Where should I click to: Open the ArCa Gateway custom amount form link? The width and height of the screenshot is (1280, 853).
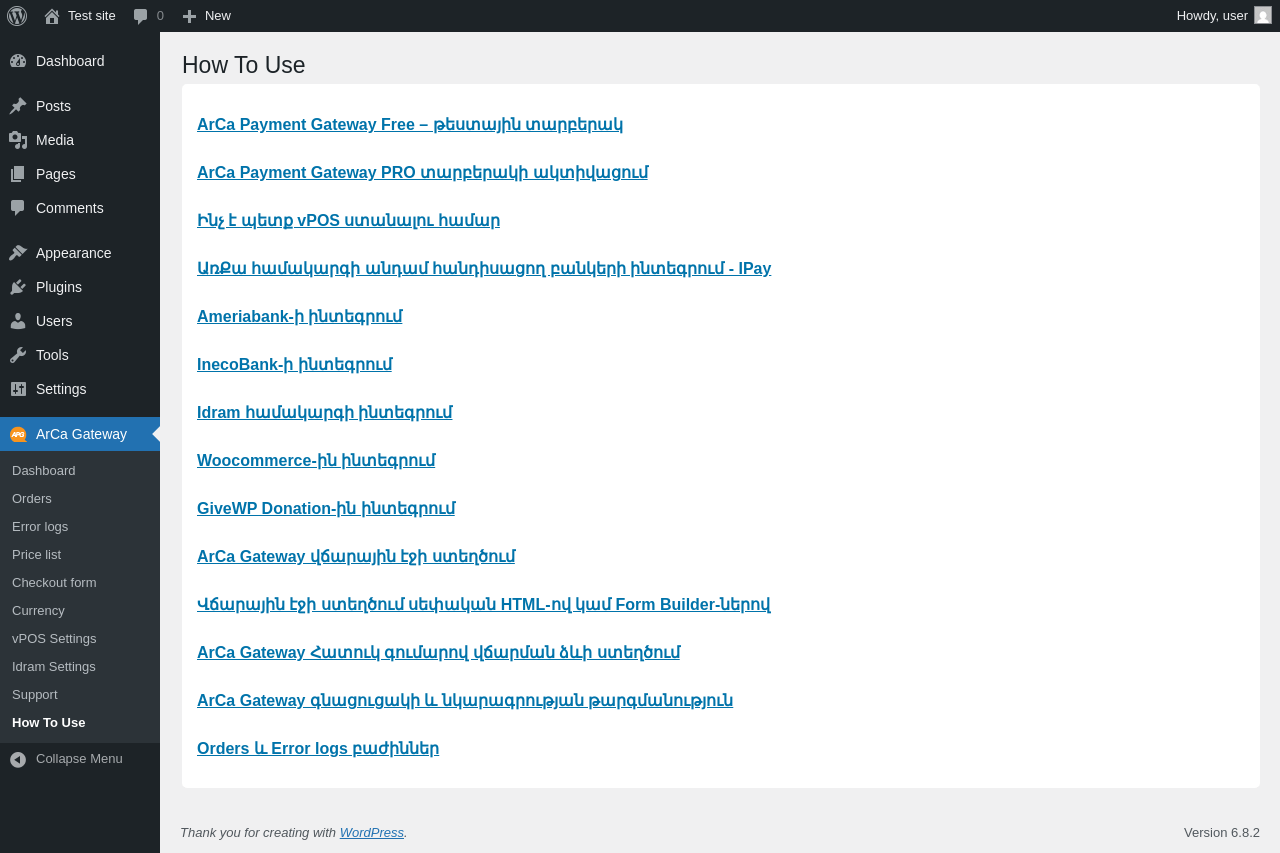438,653
